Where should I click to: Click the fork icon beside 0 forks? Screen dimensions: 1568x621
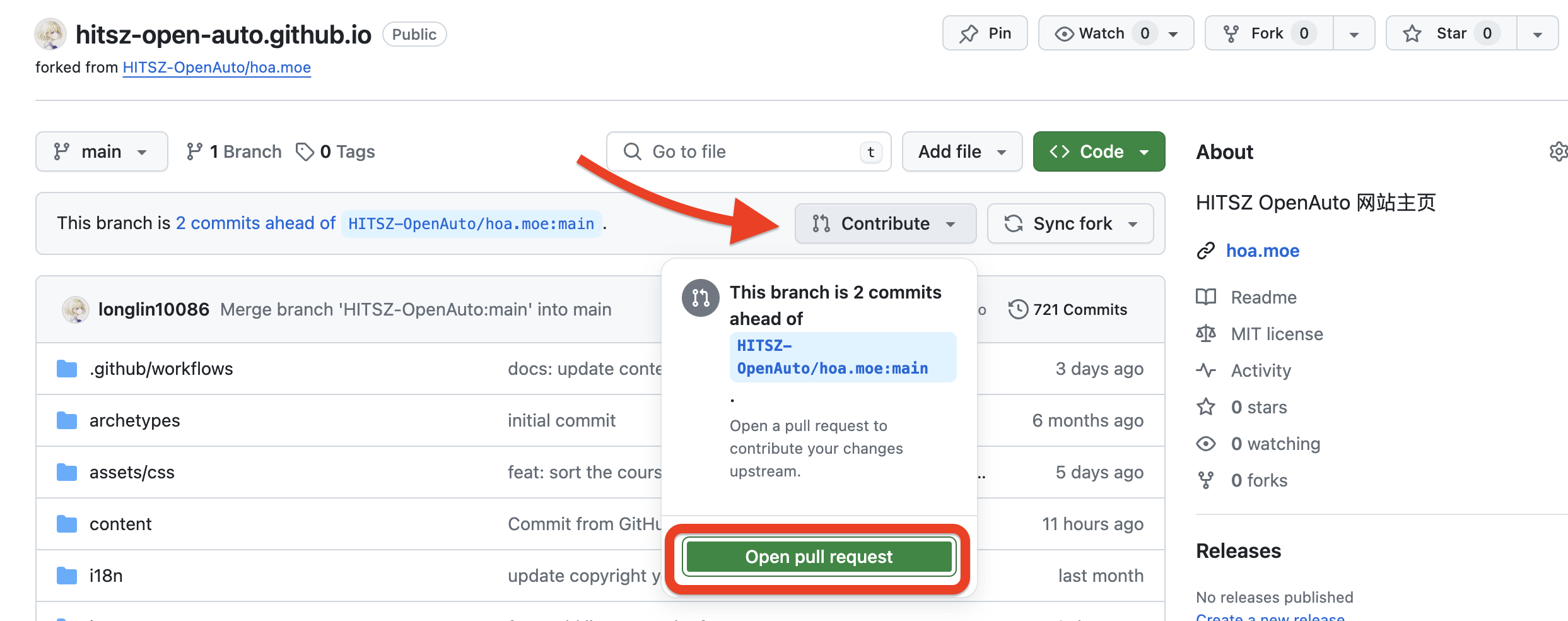[1206, 480]
